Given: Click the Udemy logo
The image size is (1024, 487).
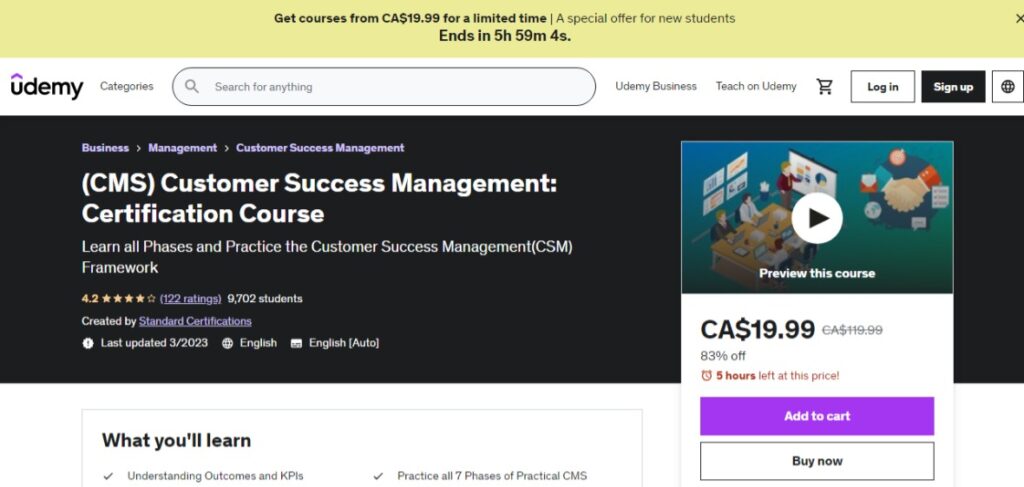Looking at the screenshot, I should pos(47,86).
